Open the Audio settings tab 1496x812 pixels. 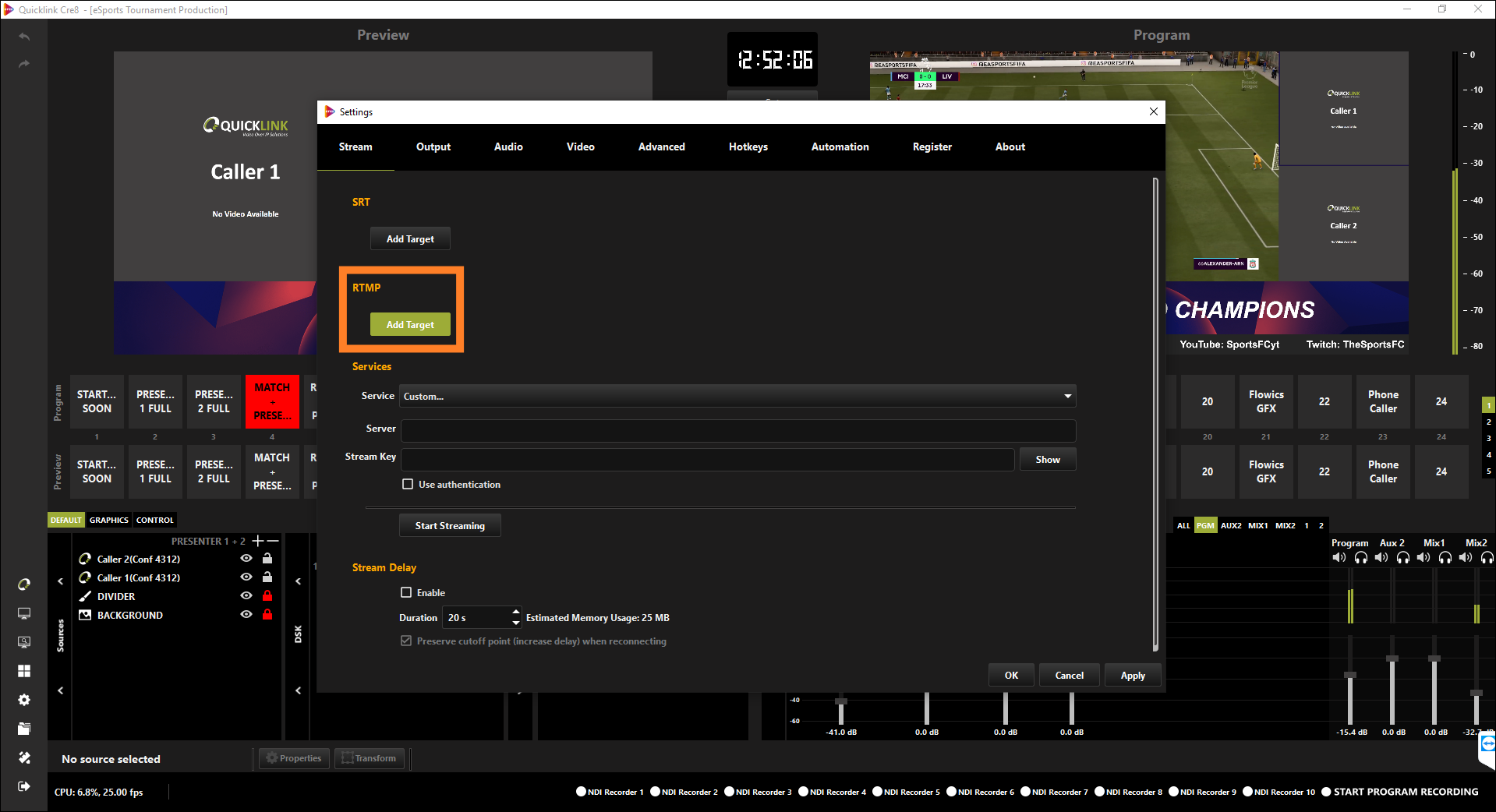[508, 147]
